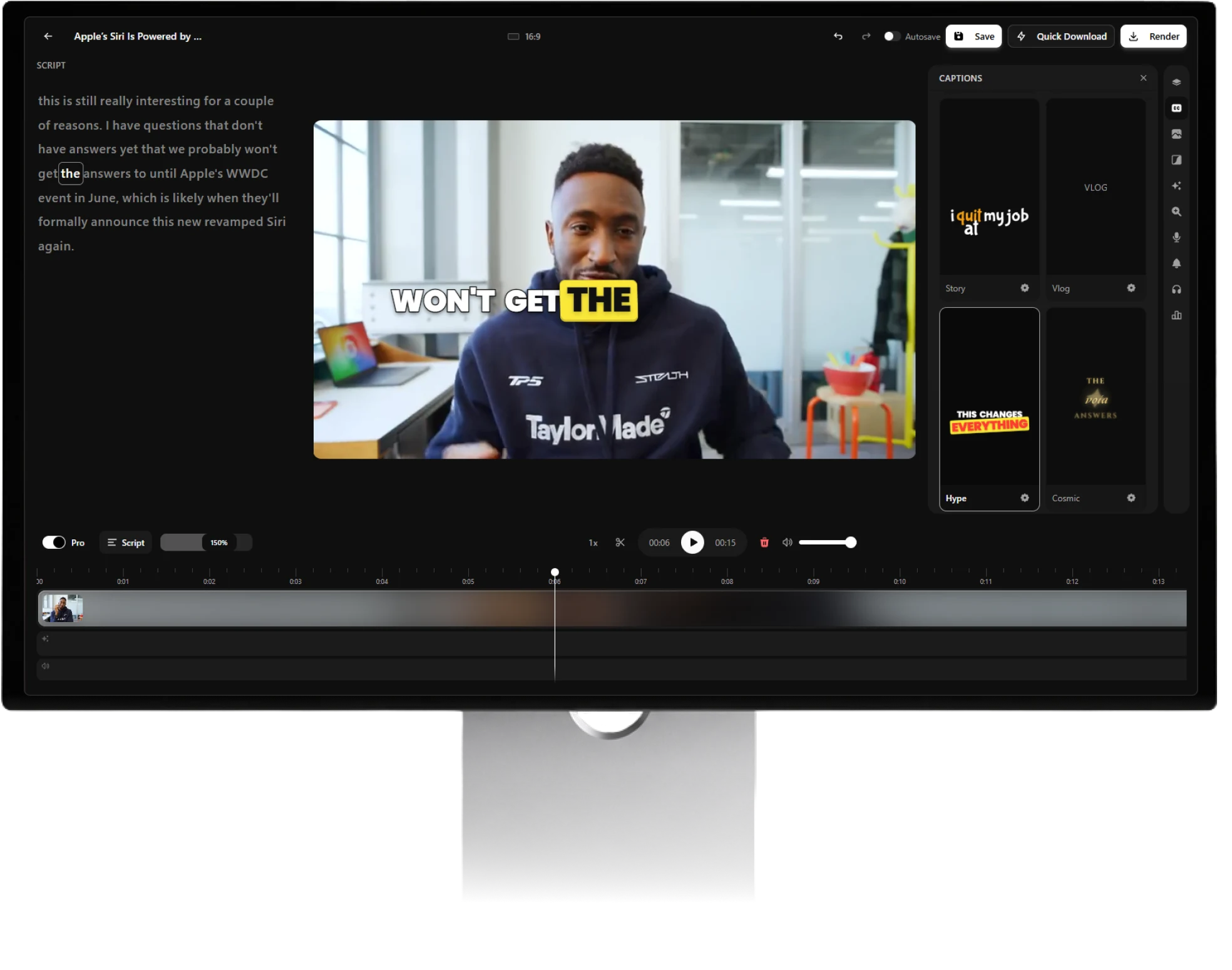Click the highlighted word "the" in script
The image size is (1232, 970).
point(71,173)
